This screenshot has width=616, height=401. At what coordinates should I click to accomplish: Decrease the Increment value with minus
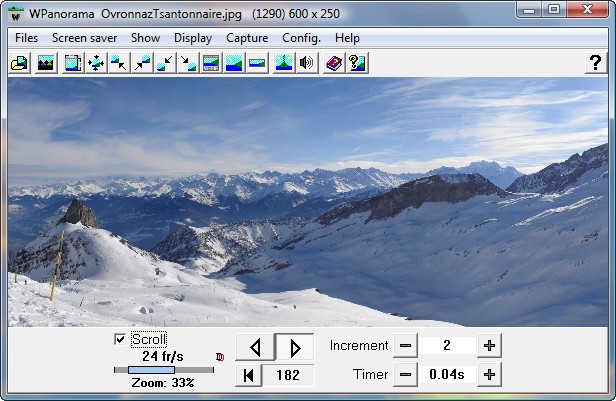click(405, 346)
